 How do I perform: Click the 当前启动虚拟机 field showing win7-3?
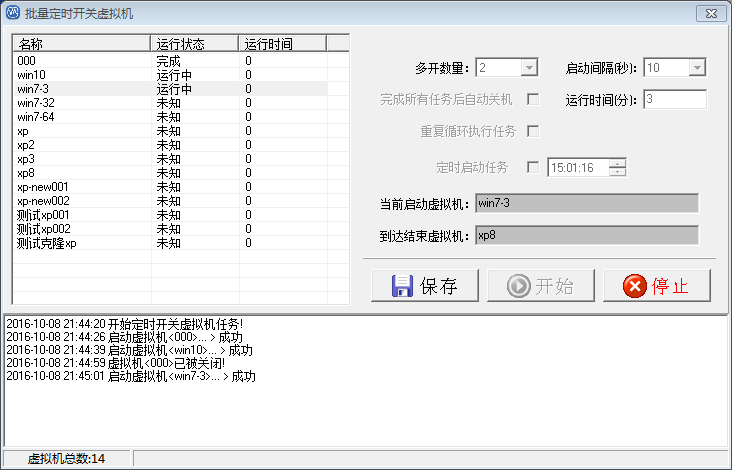(x=587, y=203)
